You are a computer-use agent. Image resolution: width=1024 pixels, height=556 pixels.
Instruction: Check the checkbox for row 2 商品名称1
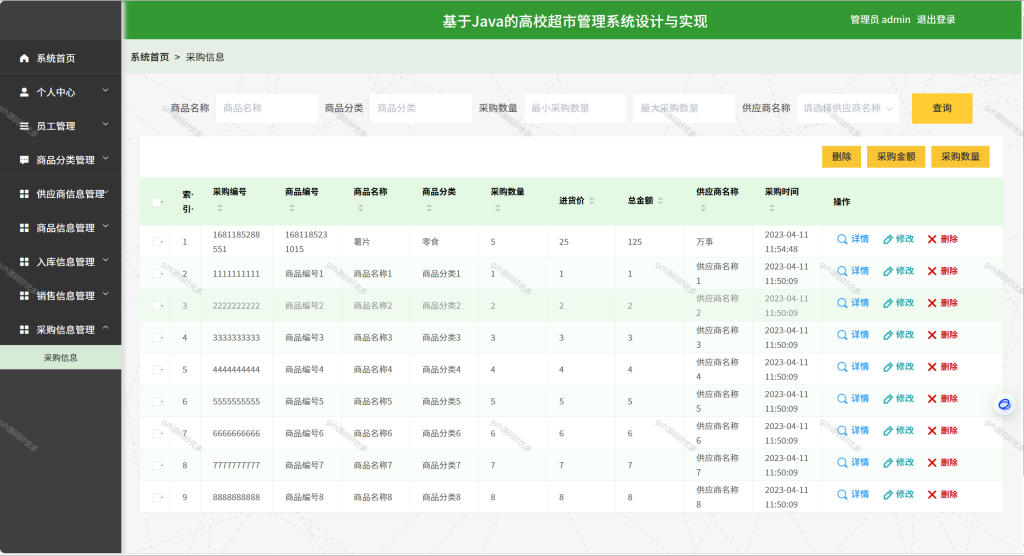[x=157, y=274]
